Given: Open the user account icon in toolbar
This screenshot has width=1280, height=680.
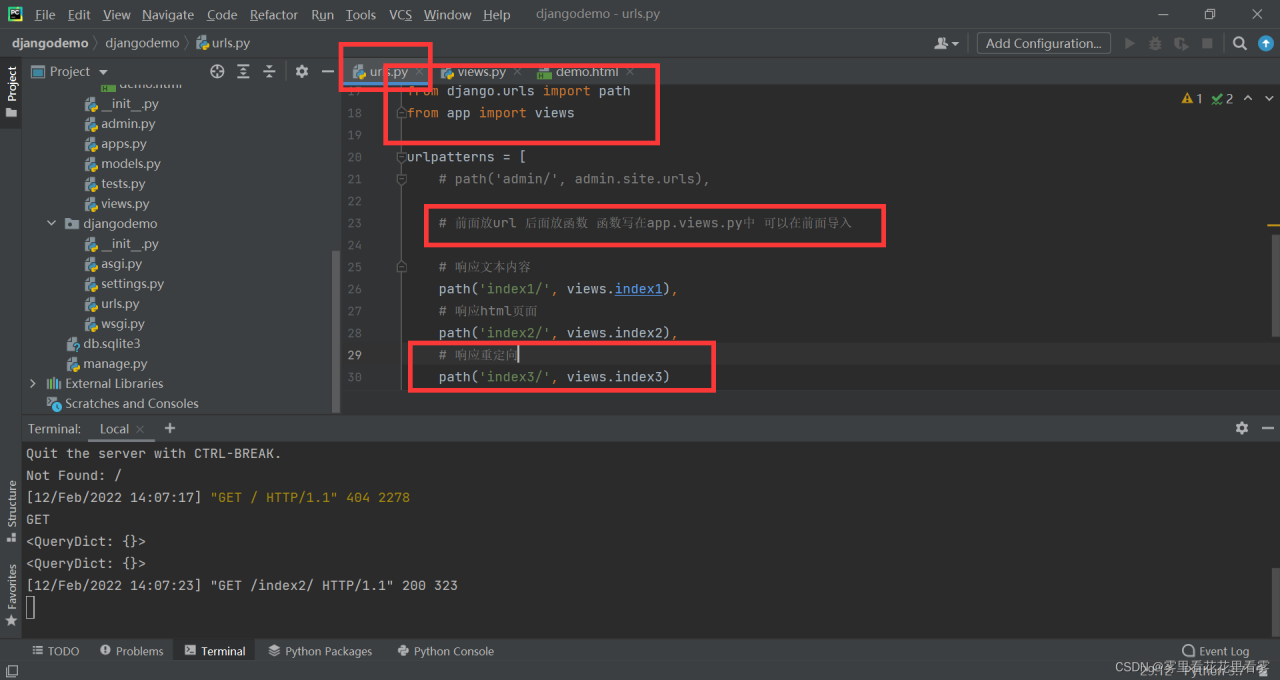Looking at the screenshot, I should 945,43.
